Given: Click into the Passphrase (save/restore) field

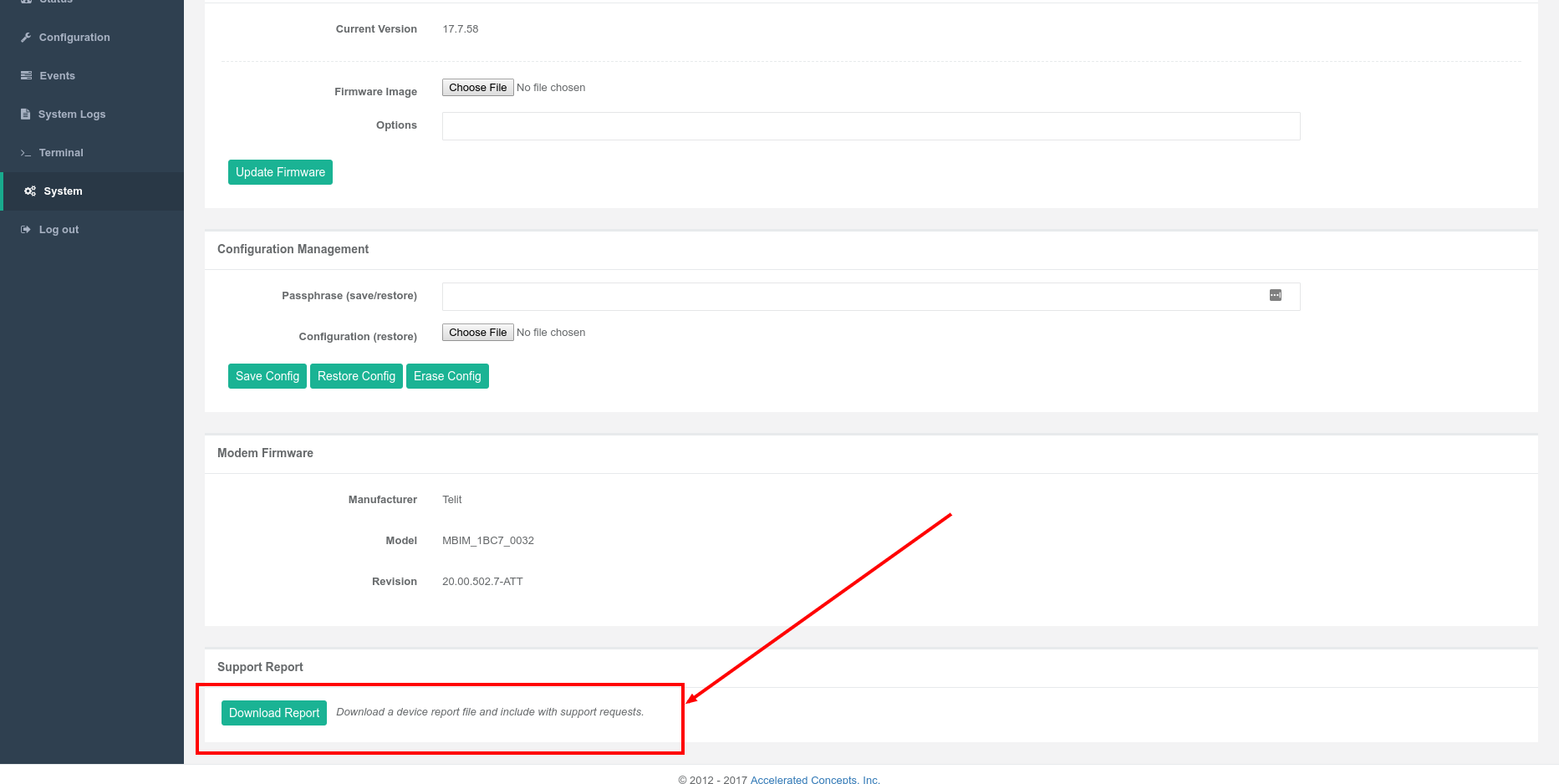Looking at the screenshot, I should [x=853, y=297].
